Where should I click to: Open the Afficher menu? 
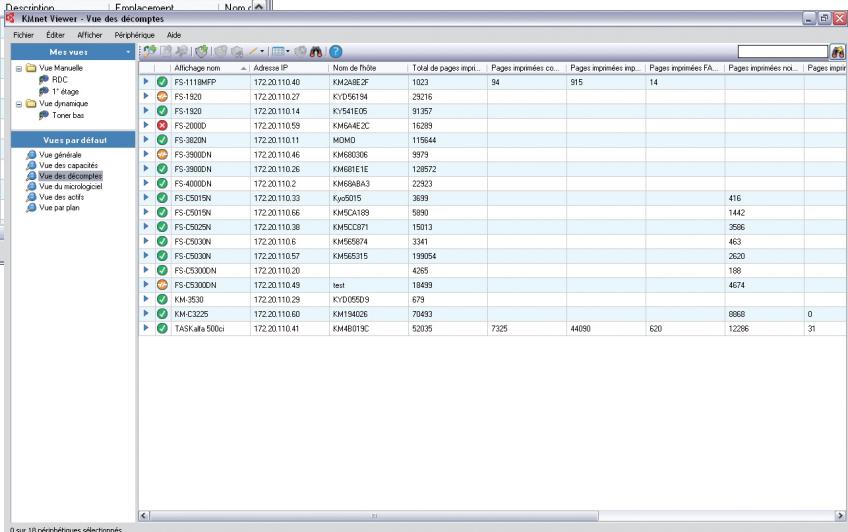pyautogui.click(x=90, y=35)
